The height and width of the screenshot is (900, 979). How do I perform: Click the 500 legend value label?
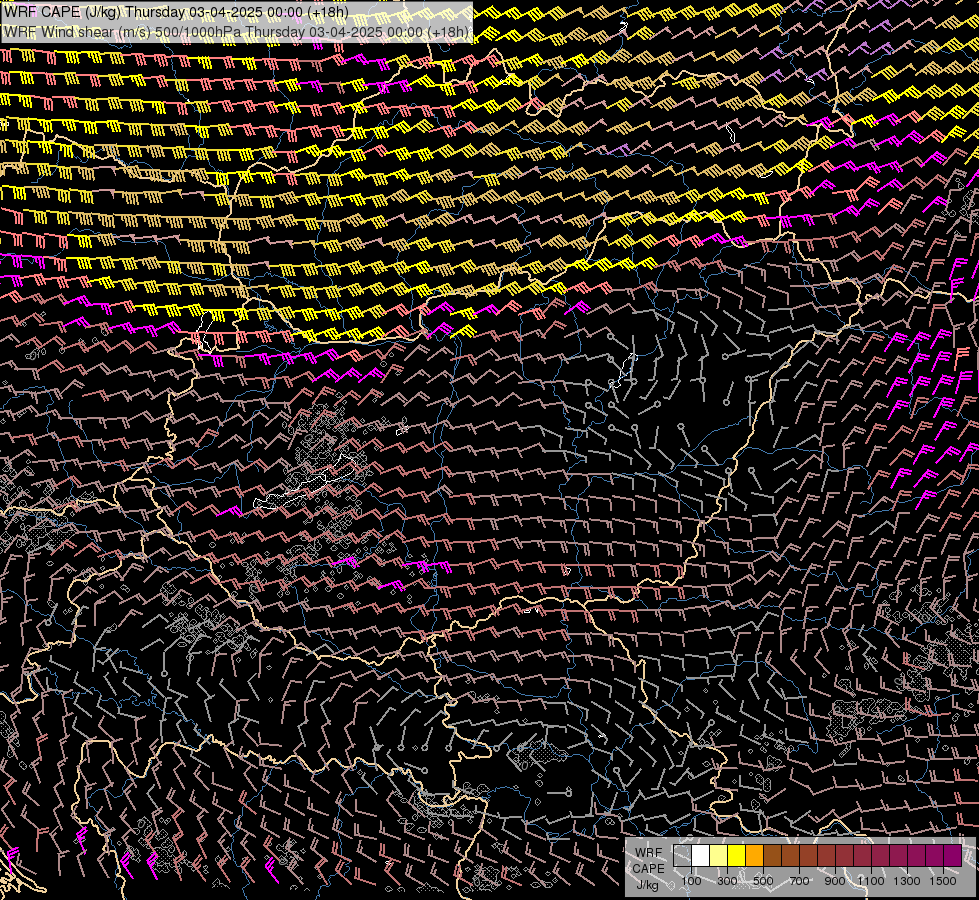click(x=763, y=881)
